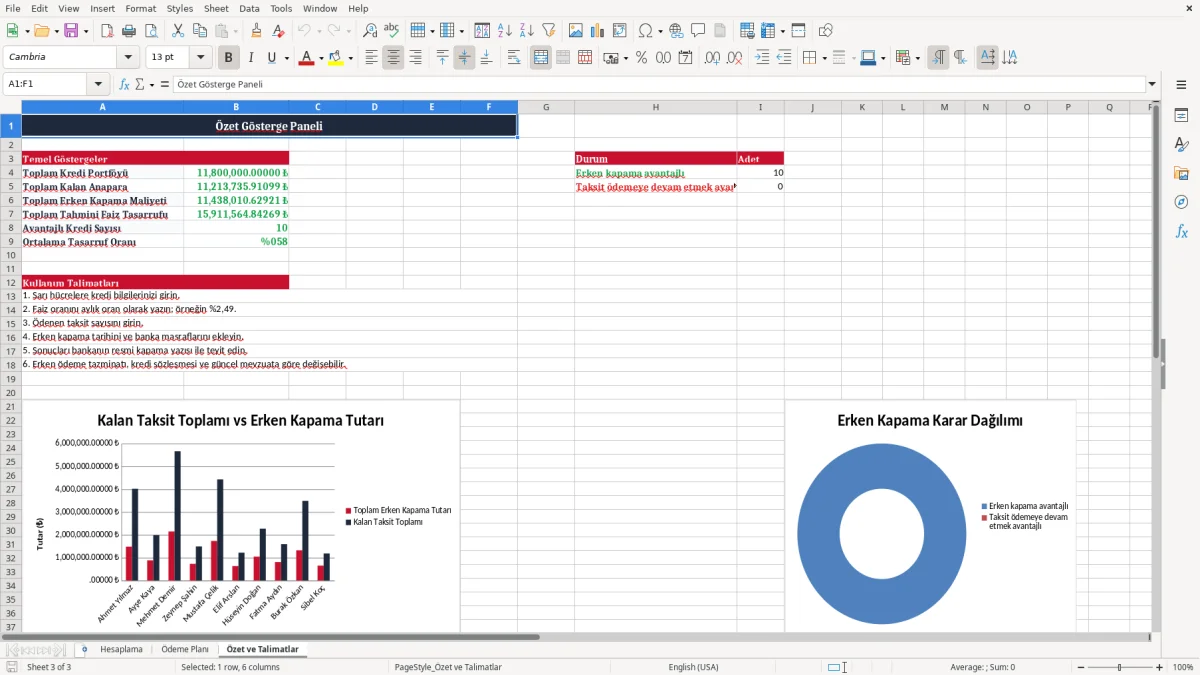
Task: Click the Sum sigma button
Action: pos(139,85)
